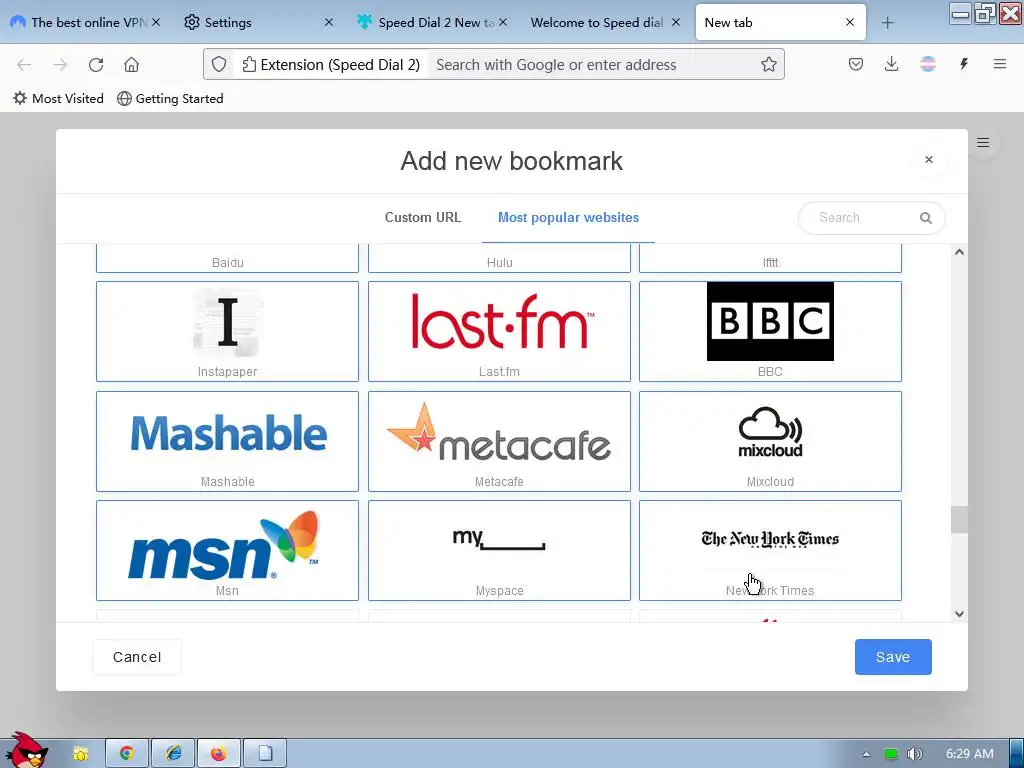The height and width of the screenshot is (768, 1024).
Task: Choose the Instapaper website tile
Action: click(x=227, y=331)
